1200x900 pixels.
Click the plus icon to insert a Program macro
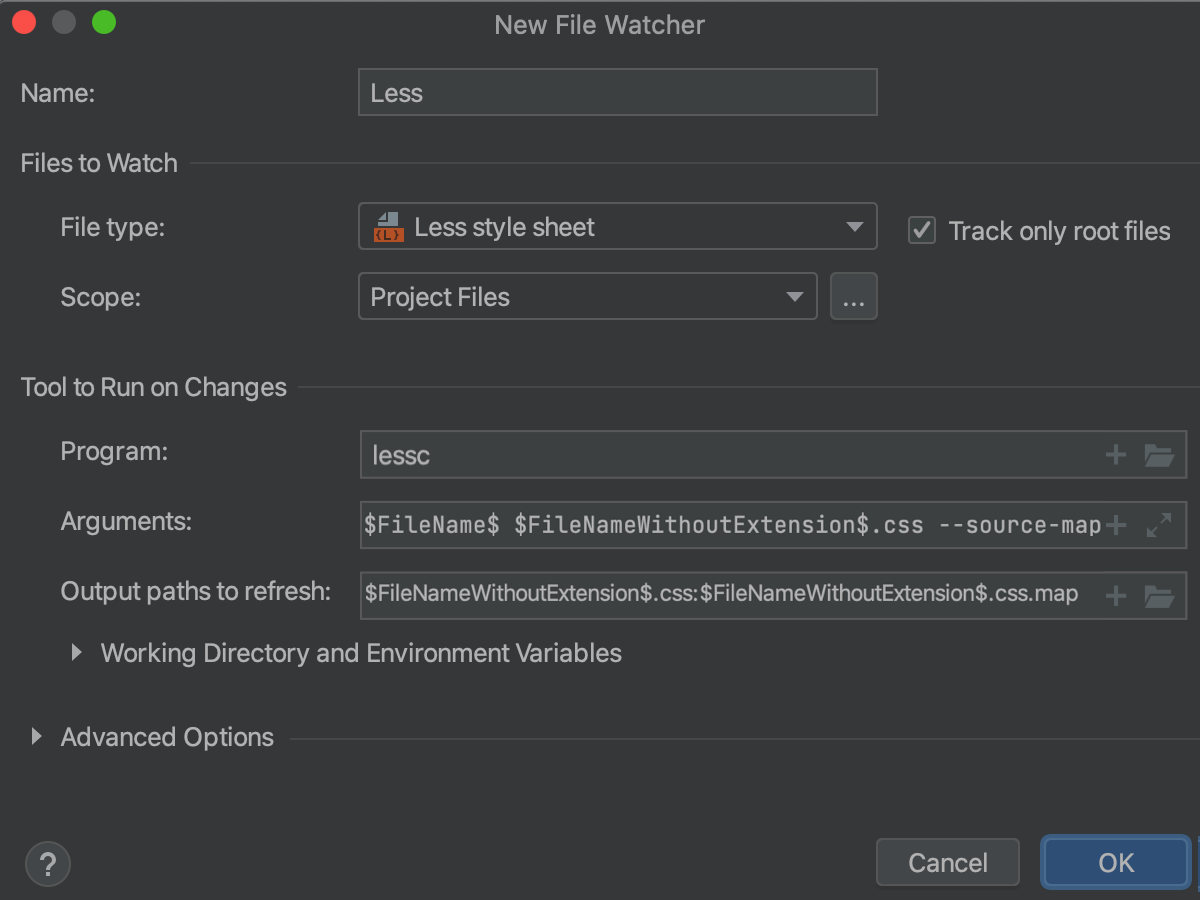pos(1115,455)
